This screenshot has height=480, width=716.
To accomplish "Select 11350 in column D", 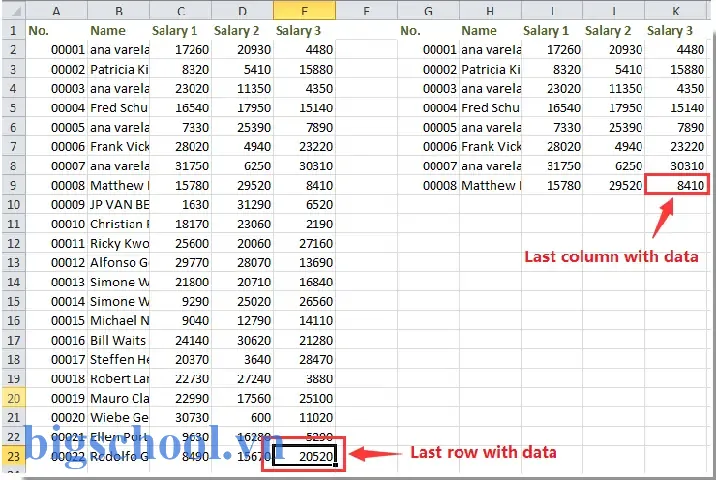I will [242, 89].
